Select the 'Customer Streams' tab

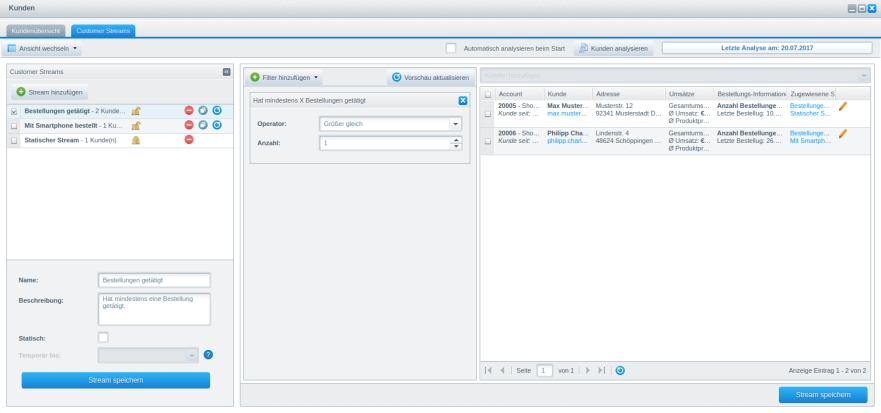(x=102, y=31)
